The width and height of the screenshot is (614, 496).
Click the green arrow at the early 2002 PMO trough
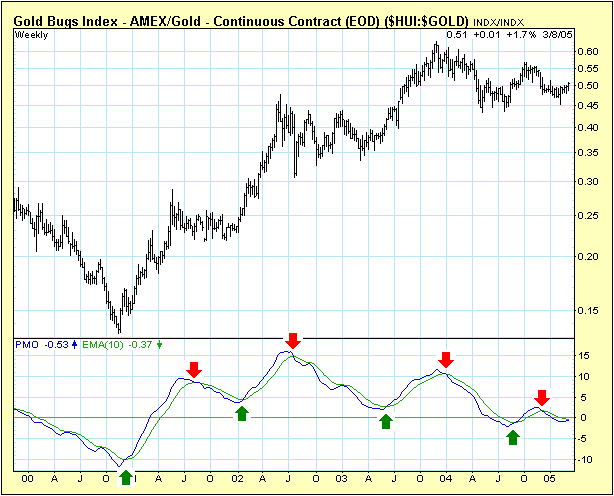(x=241, y=412)
